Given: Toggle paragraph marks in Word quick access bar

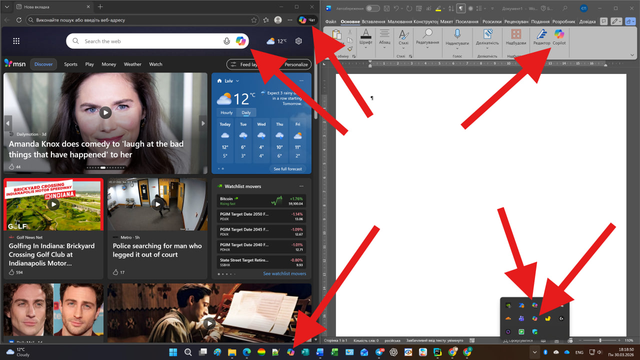Looking at the screenshot, I should coord(461,8).
